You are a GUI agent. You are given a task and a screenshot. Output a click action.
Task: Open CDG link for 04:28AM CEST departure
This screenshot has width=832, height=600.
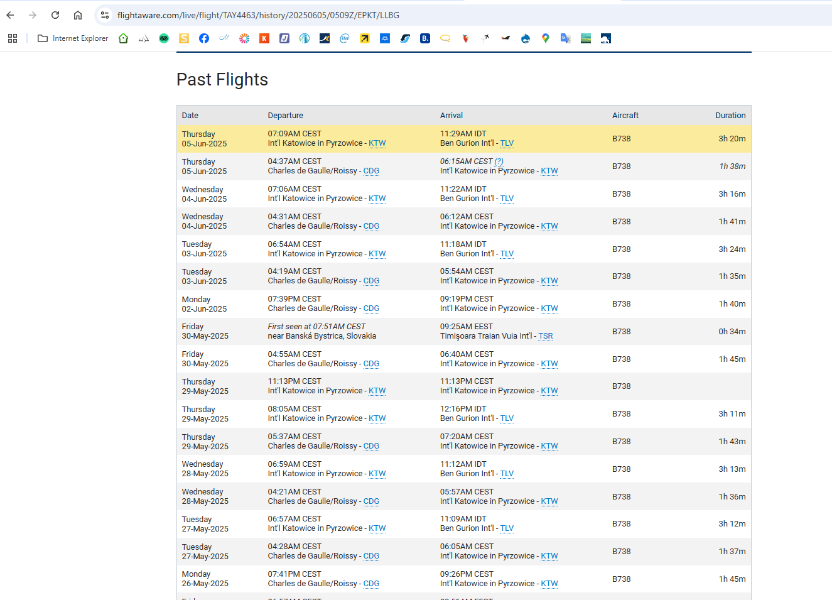coord(371,556)
